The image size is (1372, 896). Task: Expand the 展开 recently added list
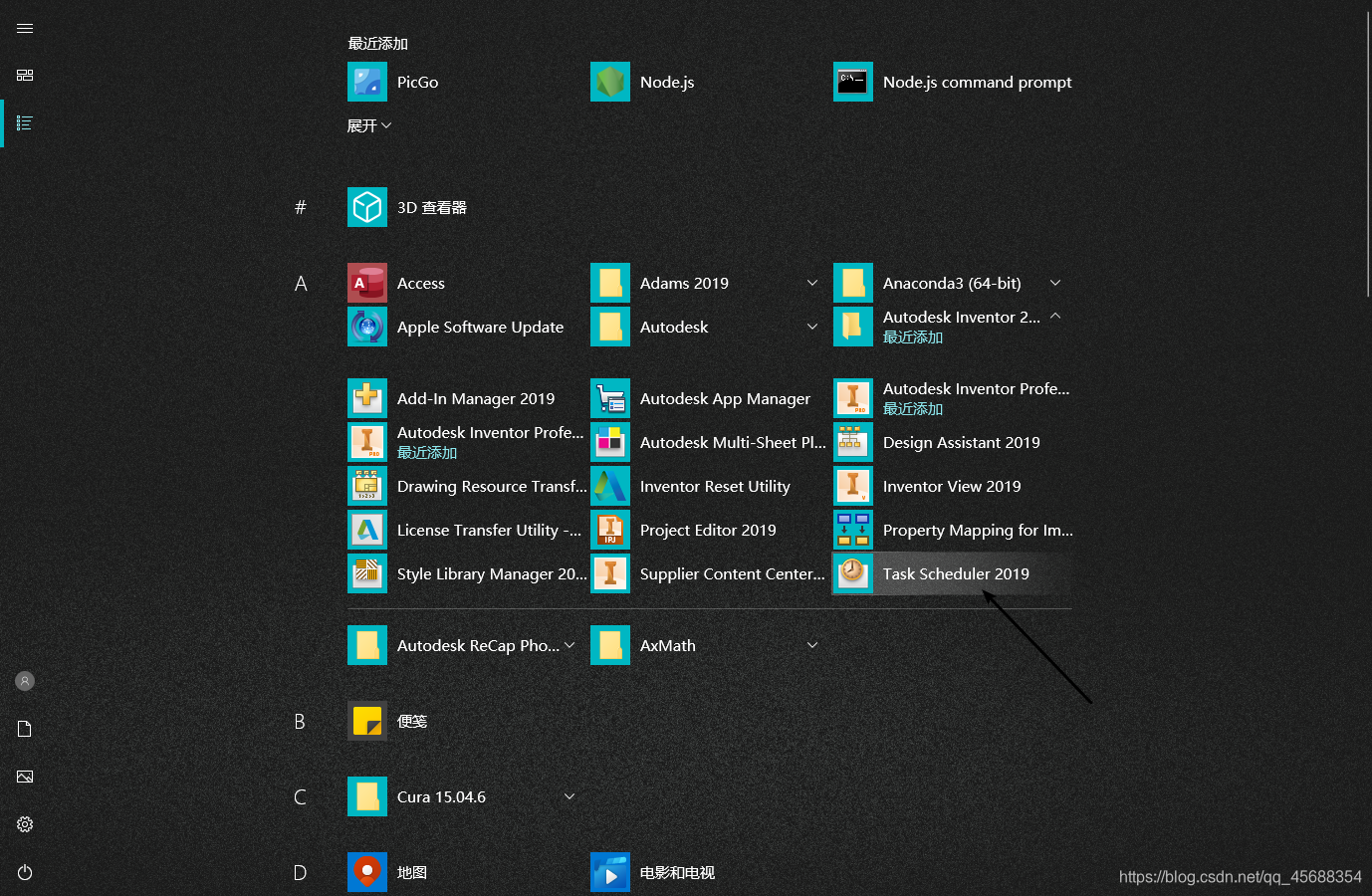pos(369,125)
